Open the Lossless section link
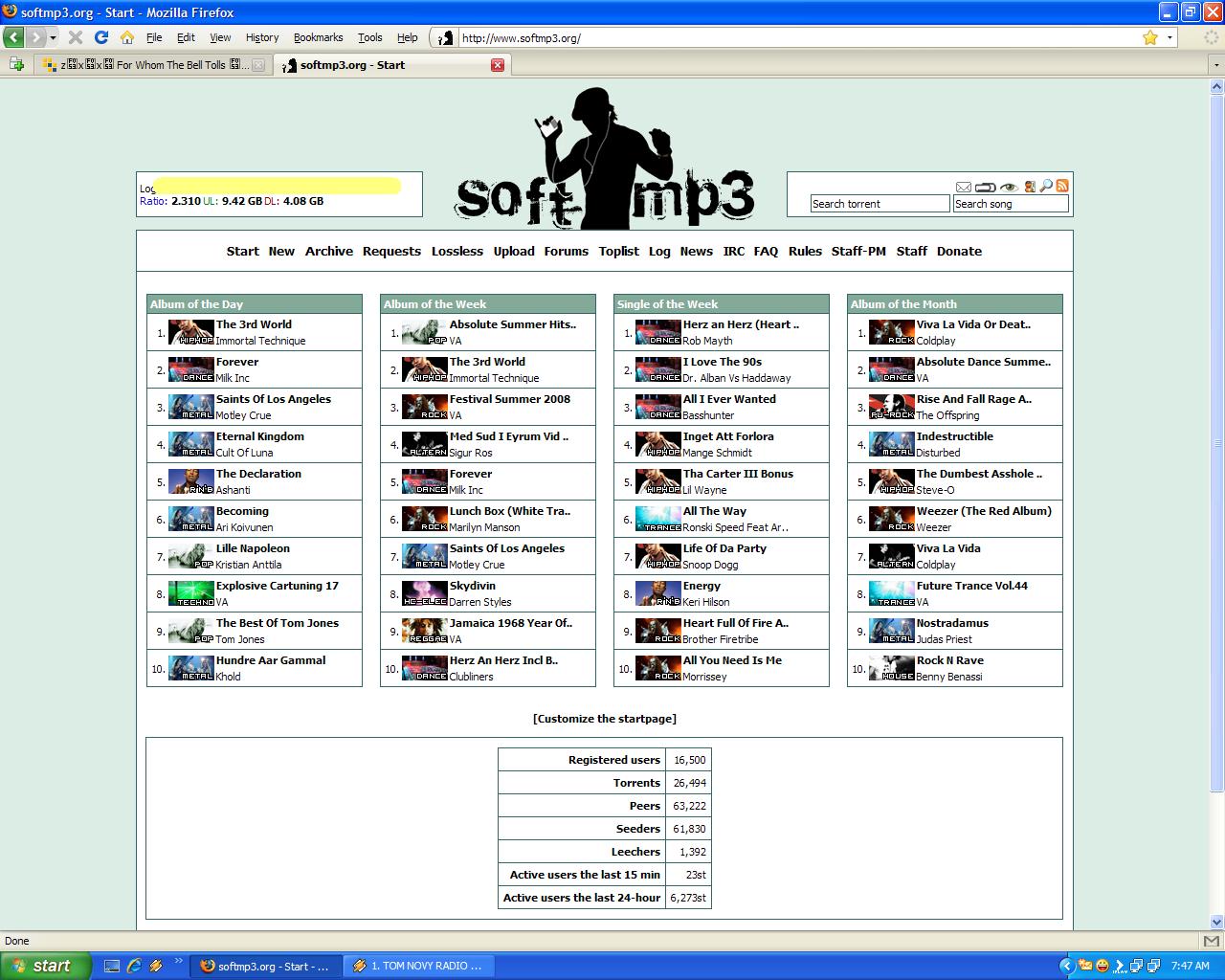Viewport: 1225px width, 980px height. point(457,251)
